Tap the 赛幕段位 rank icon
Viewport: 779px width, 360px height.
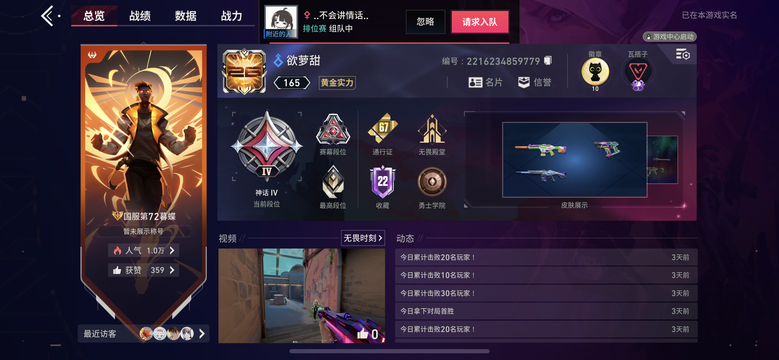click(x=333, y=129)
